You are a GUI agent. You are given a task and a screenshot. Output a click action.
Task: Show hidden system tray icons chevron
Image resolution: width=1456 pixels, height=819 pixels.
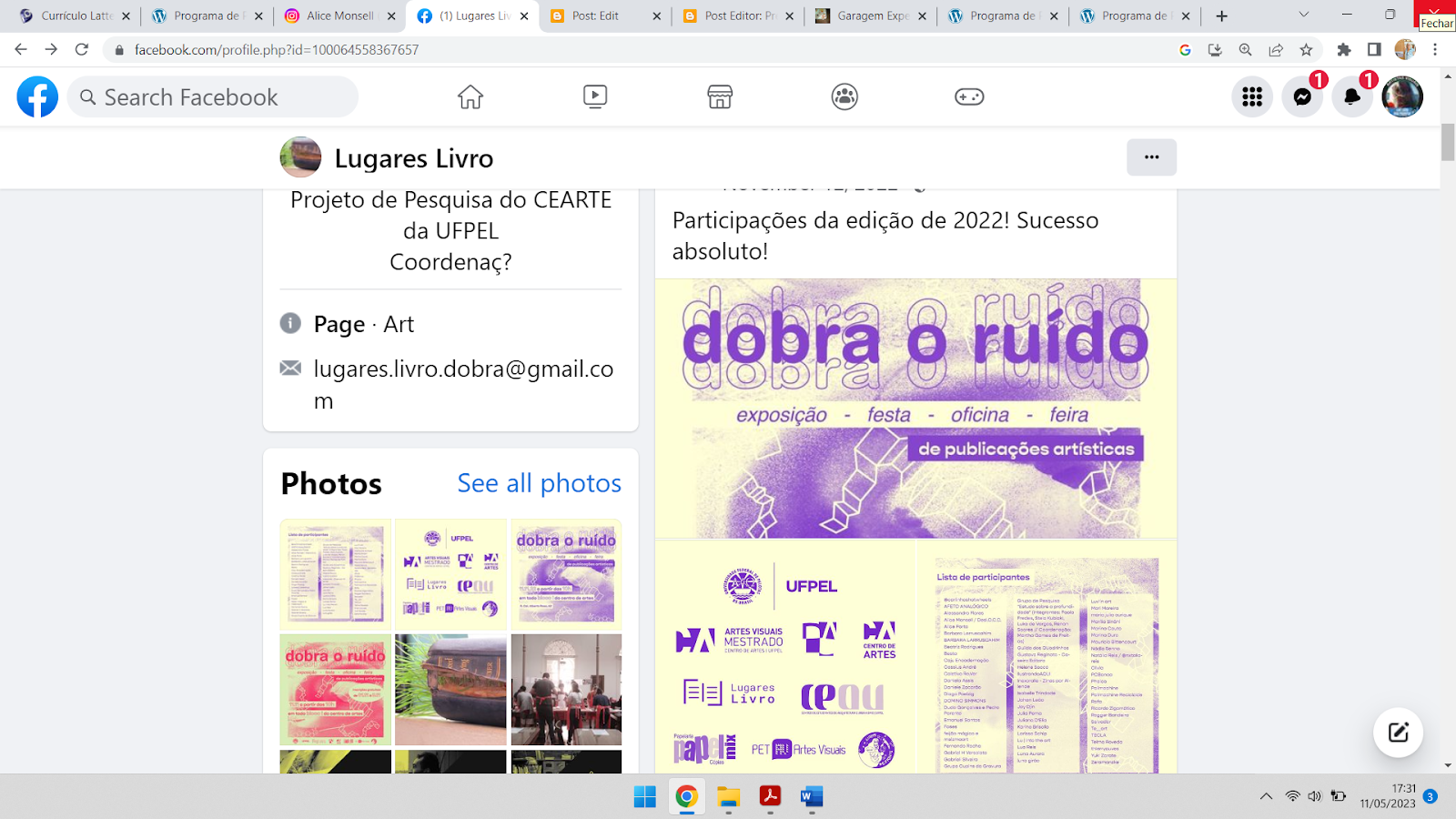pyautogui.click(x=1266, y=796)
